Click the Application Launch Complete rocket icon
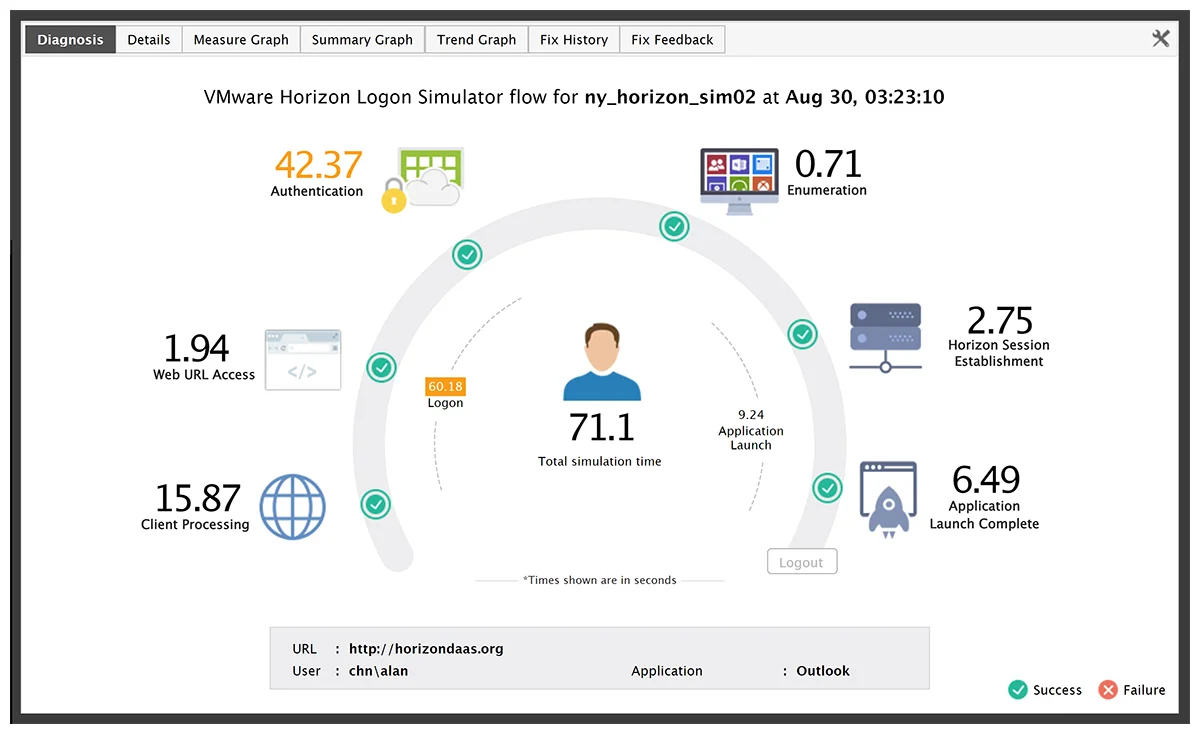1200x734 pixels. point(888,500)
